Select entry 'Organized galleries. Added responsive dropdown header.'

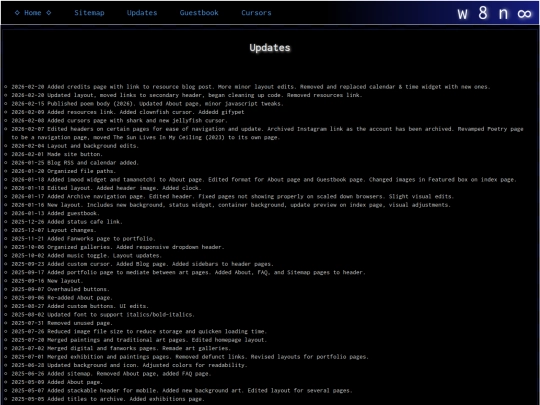(118, 247)
